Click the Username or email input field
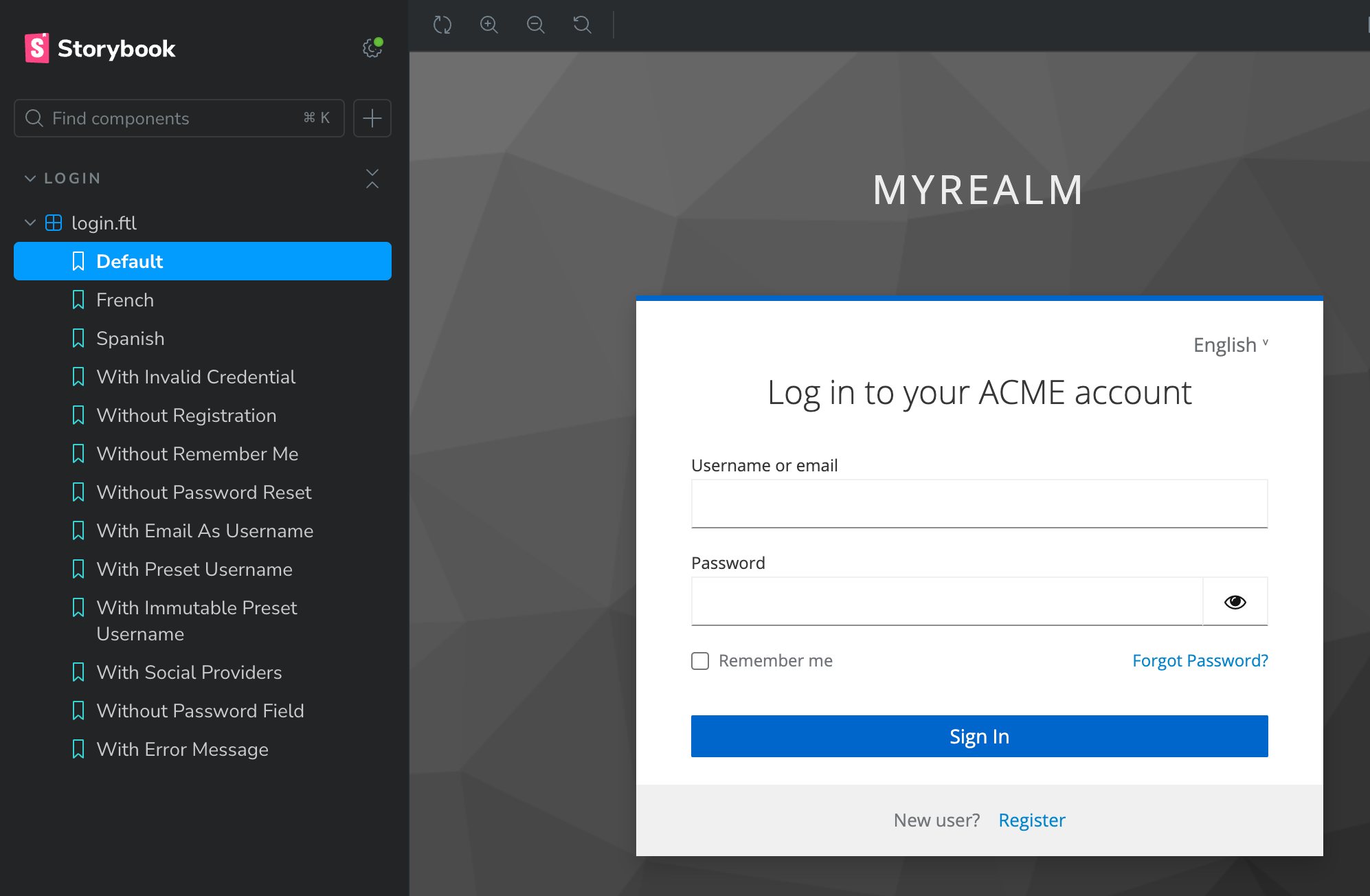 pos(979,504)
